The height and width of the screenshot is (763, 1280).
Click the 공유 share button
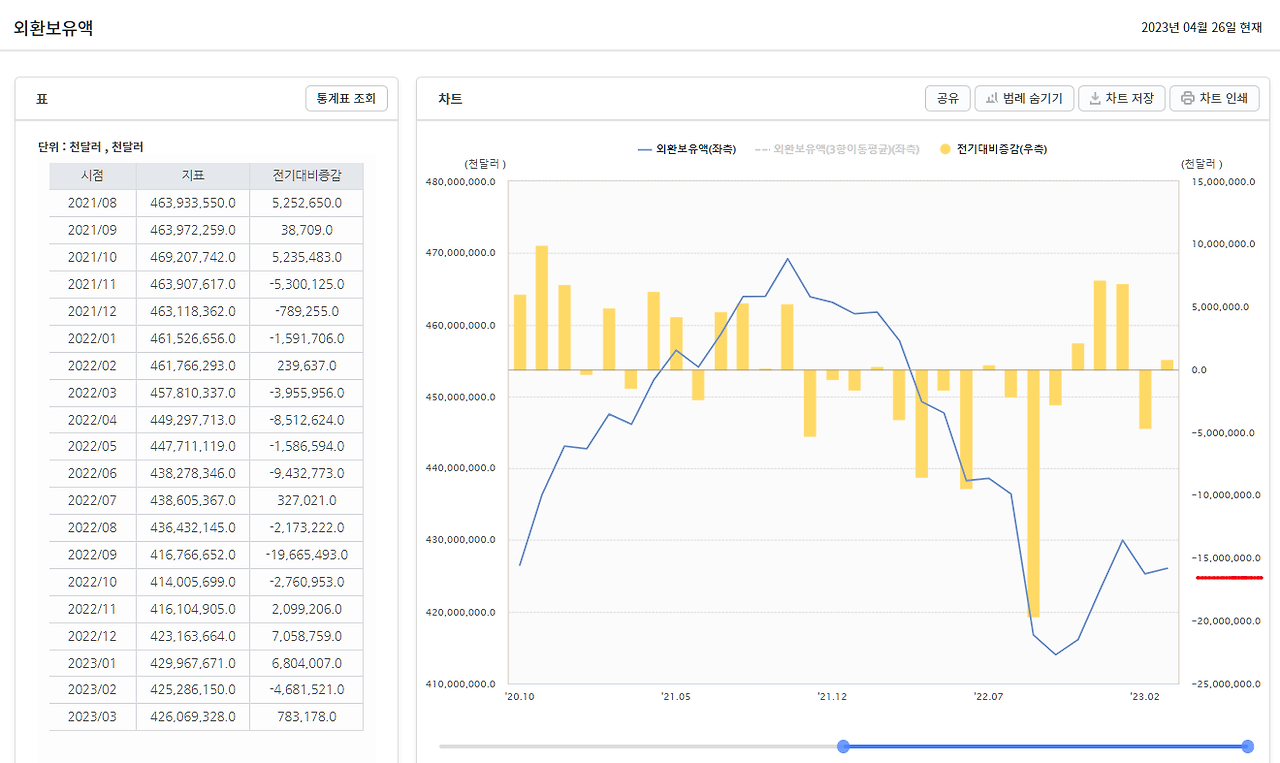point(948,98)
